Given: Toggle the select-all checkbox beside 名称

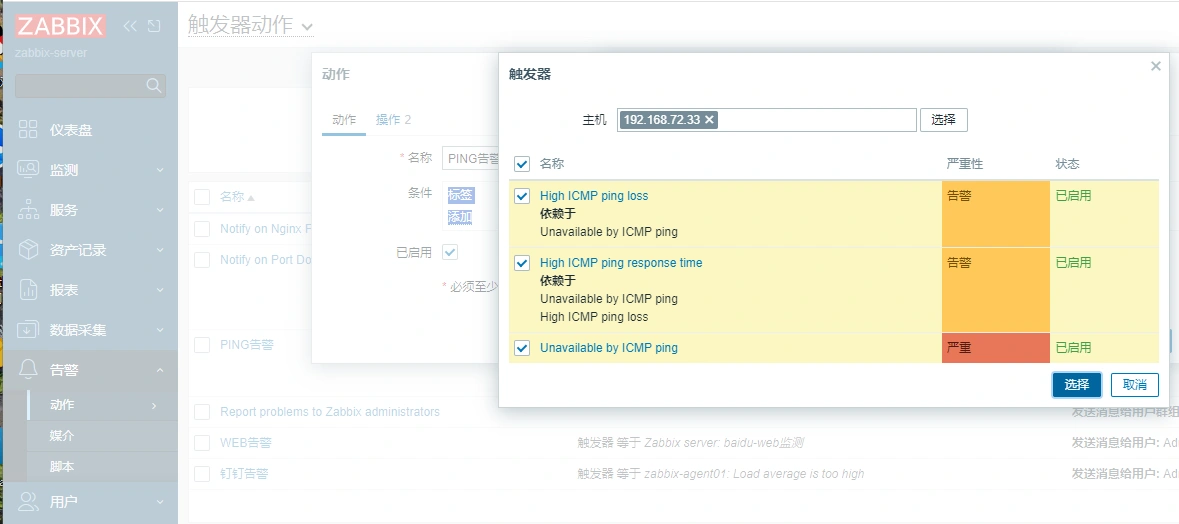Looking at the screenshot, I should [x=522, y=164].
